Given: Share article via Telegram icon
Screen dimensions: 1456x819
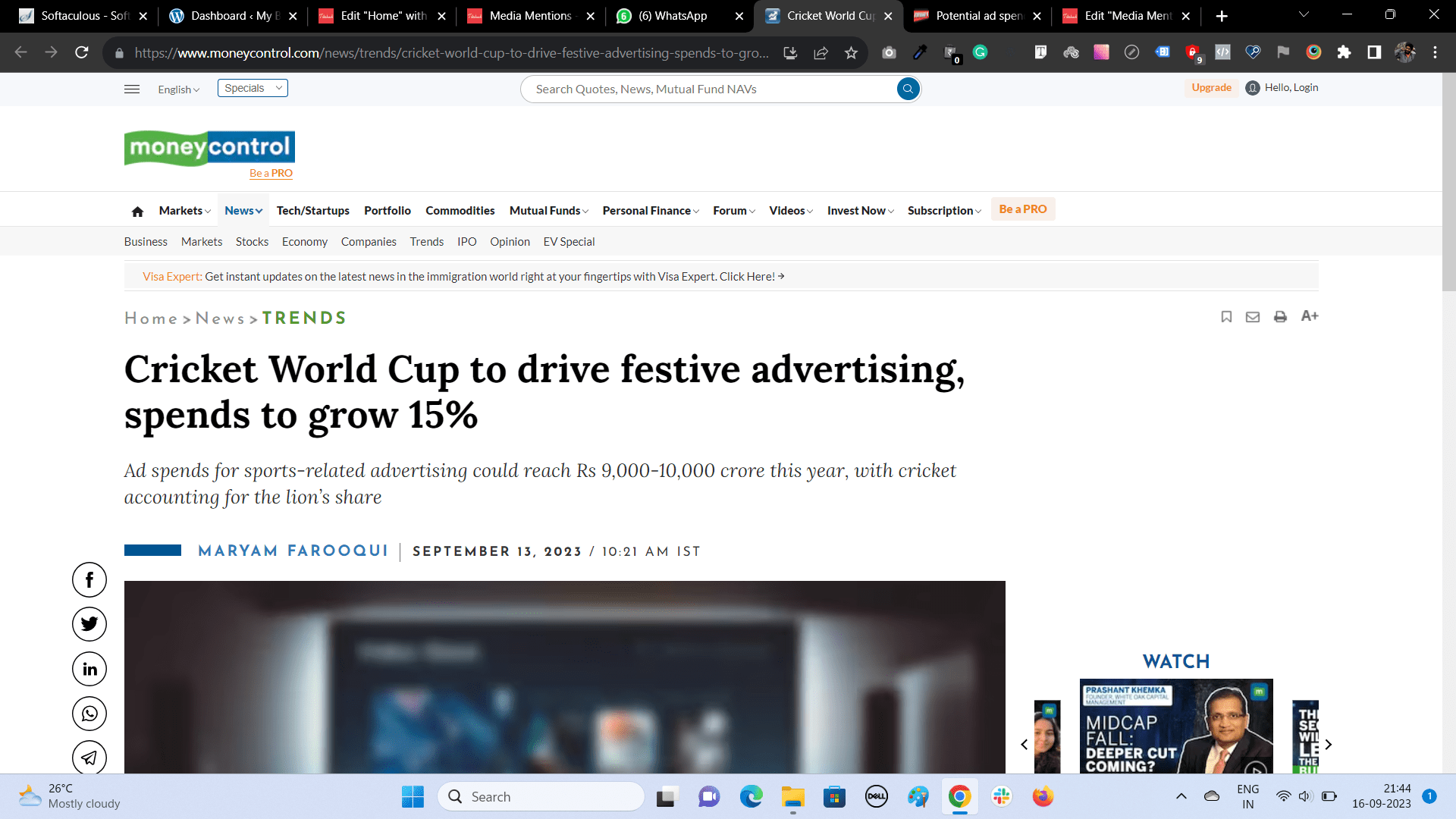Looking at the screenshot, I should (x=89, y=757).
